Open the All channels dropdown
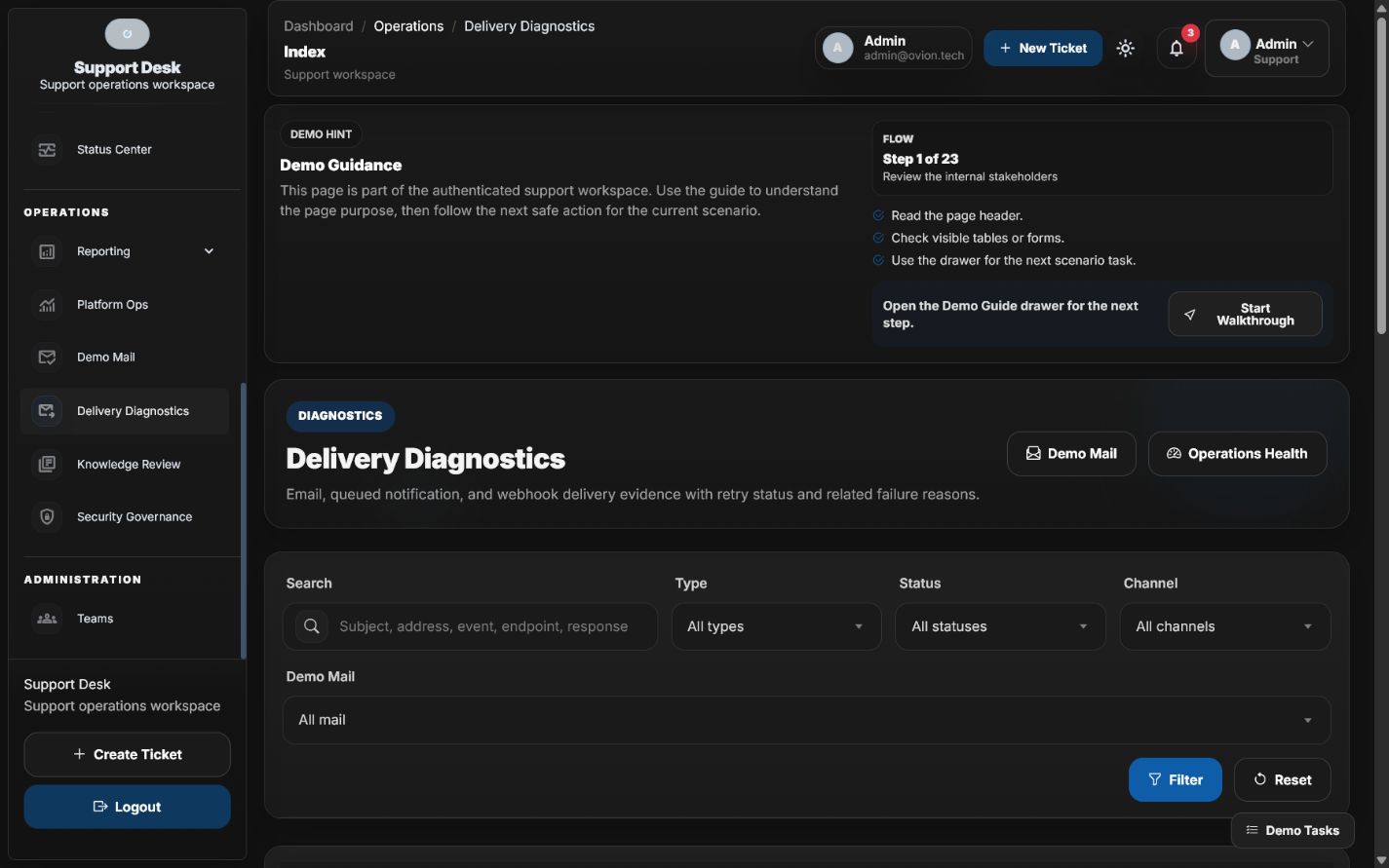1389x868 pixels. pos(1225,626)
